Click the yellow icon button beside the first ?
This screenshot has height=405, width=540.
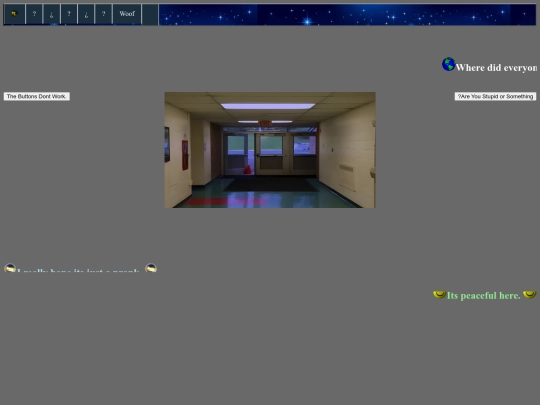coord(14,14)
